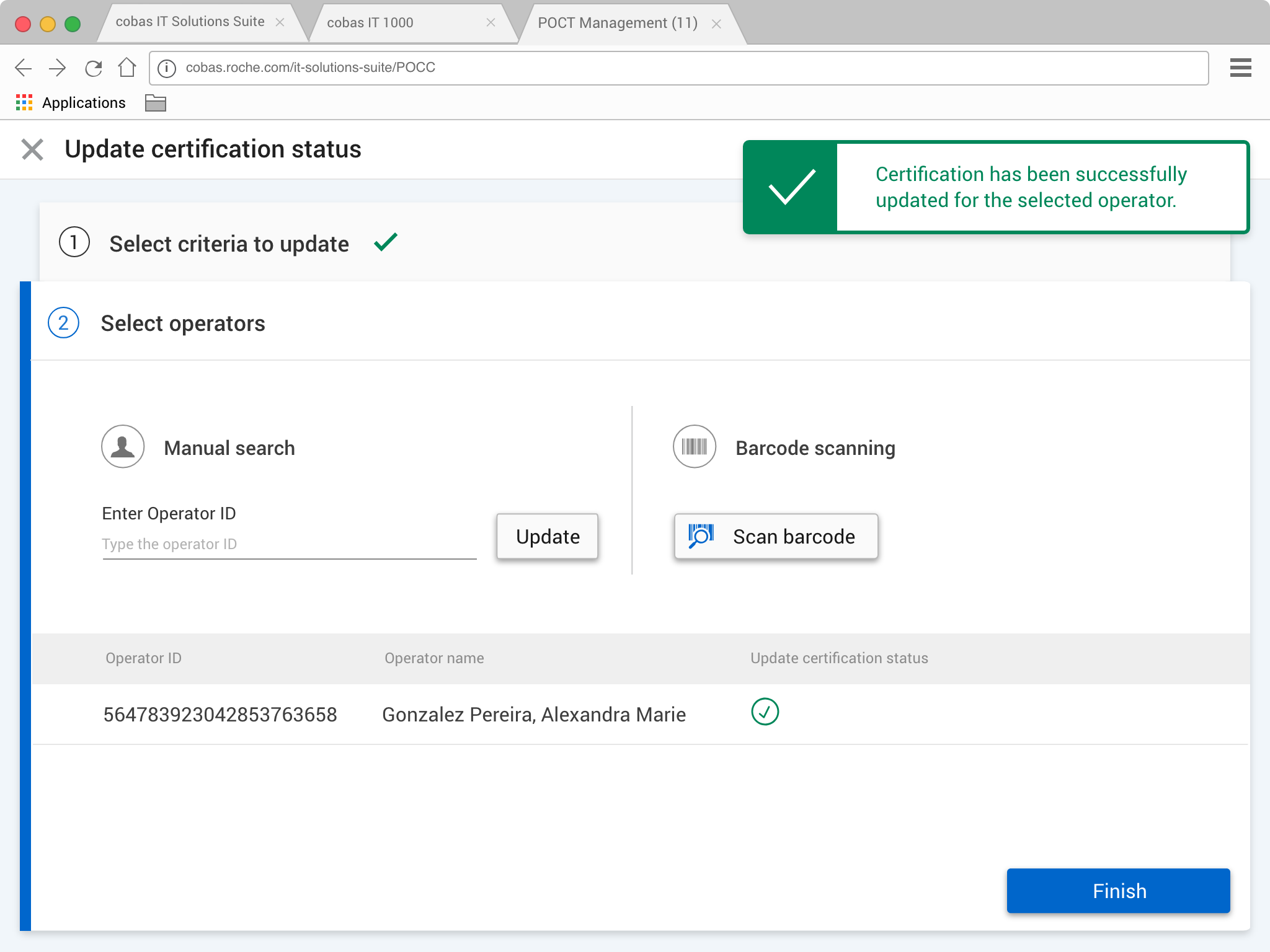Click the site info icon in address bar

click(x=167, y=68)
